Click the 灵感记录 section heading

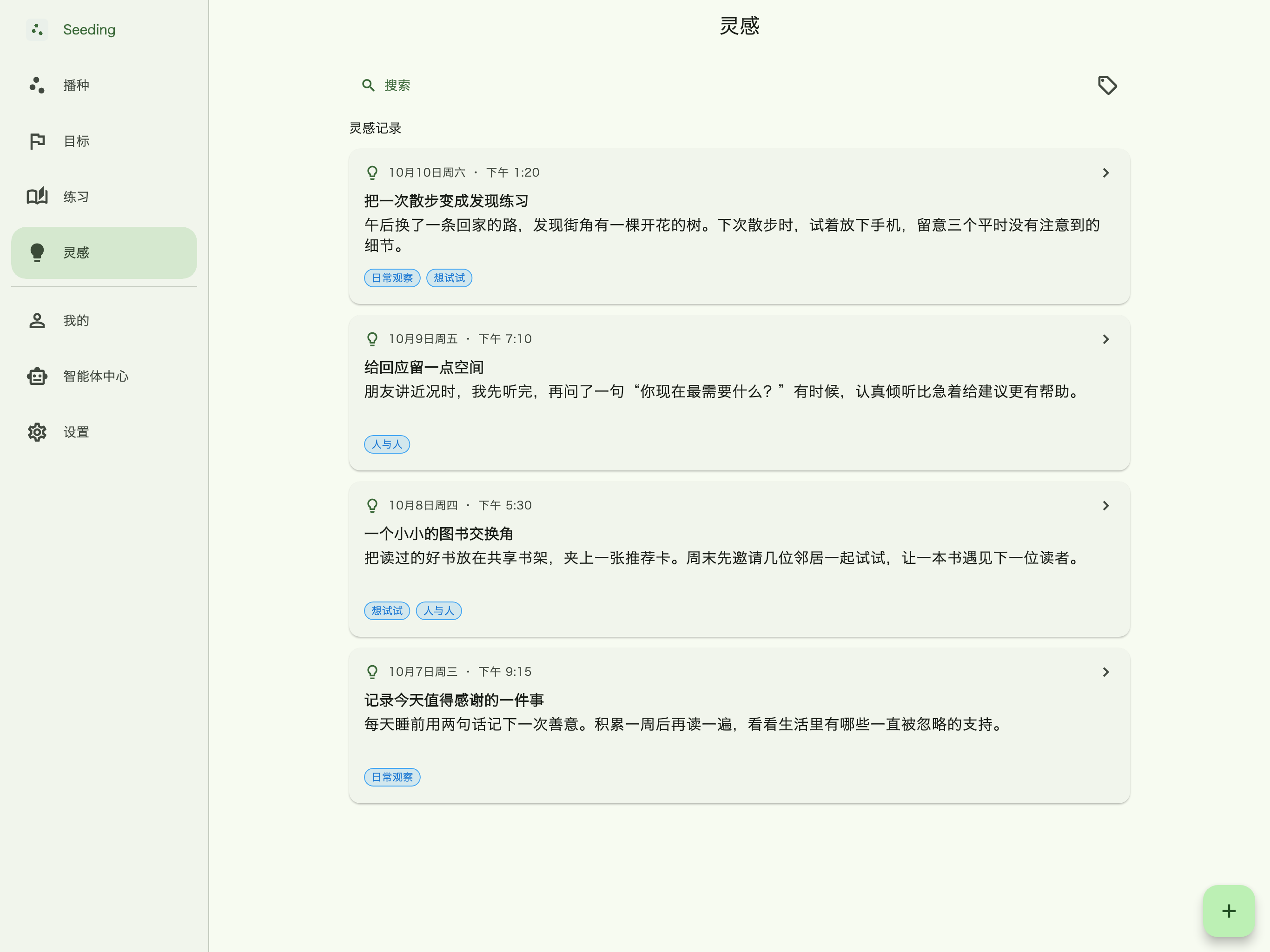(375, 128)
